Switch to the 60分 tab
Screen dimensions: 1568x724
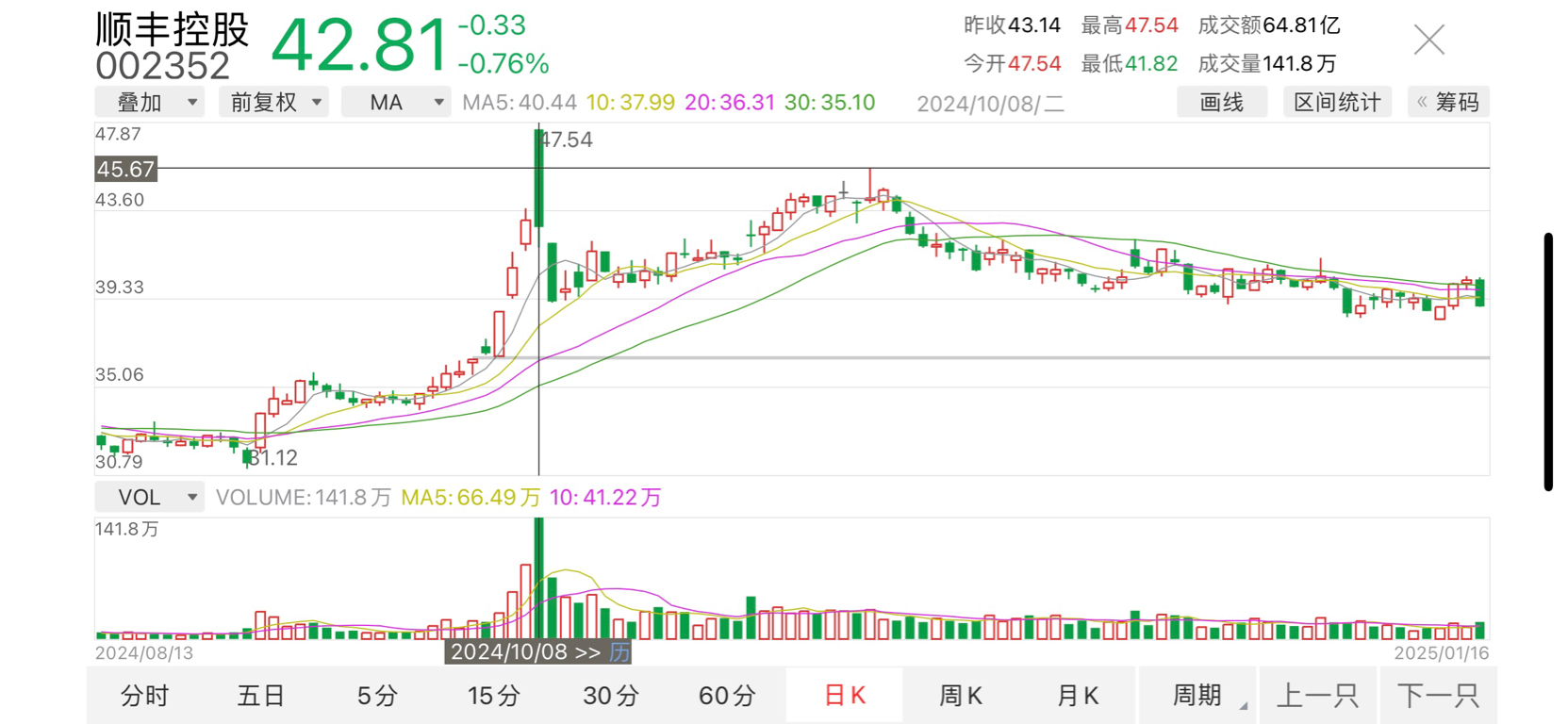click(727, 696)
